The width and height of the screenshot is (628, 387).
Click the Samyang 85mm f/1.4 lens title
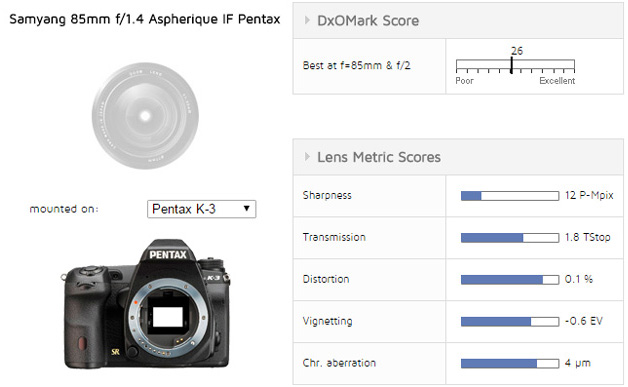point(145,19)
